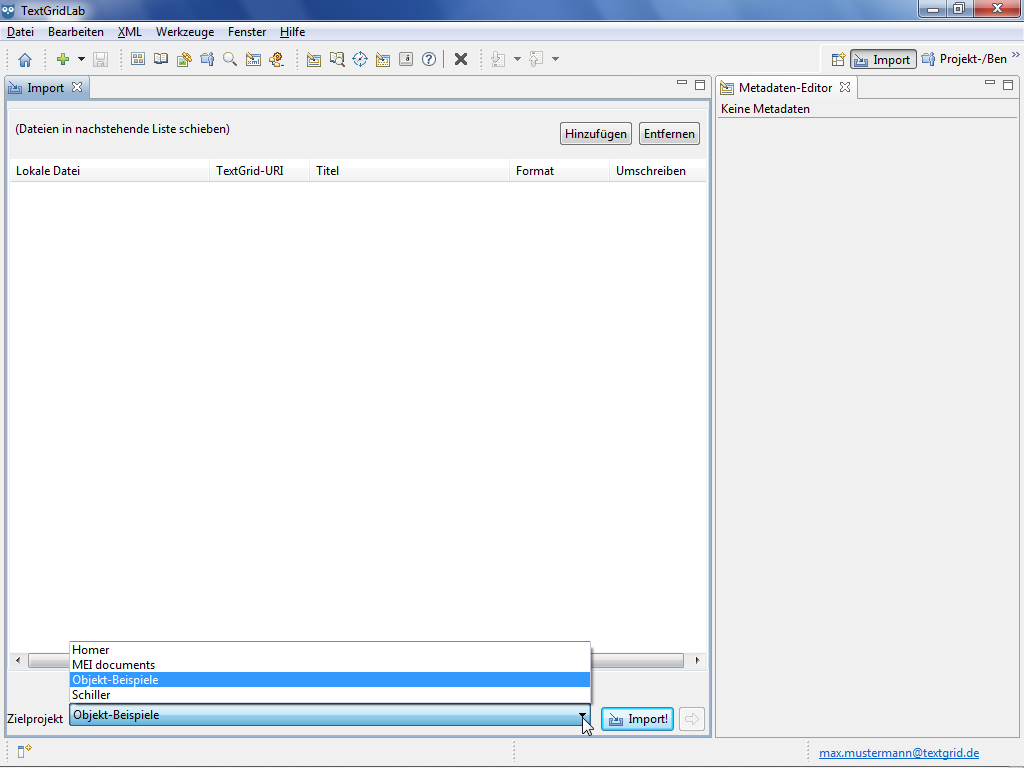This screenshot has width=1024, height=768.
Task: Click the home icon in the toolbar
Action: [25, 60]
